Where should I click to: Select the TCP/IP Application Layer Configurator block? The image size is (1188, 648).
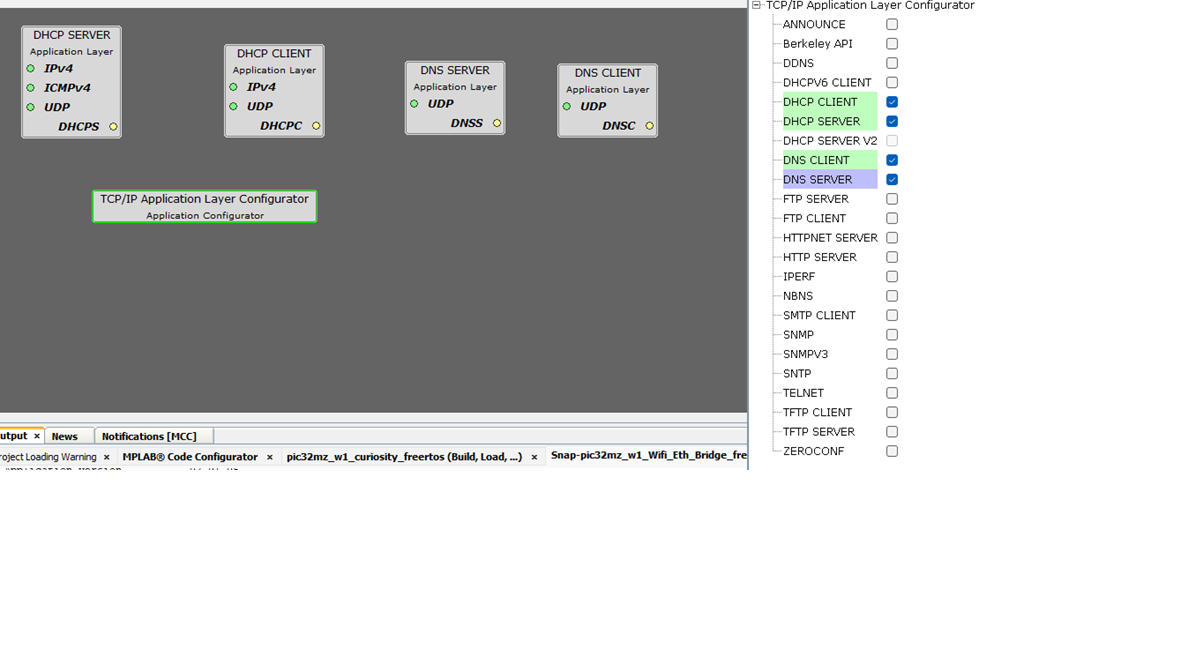[x=205, y=206]
